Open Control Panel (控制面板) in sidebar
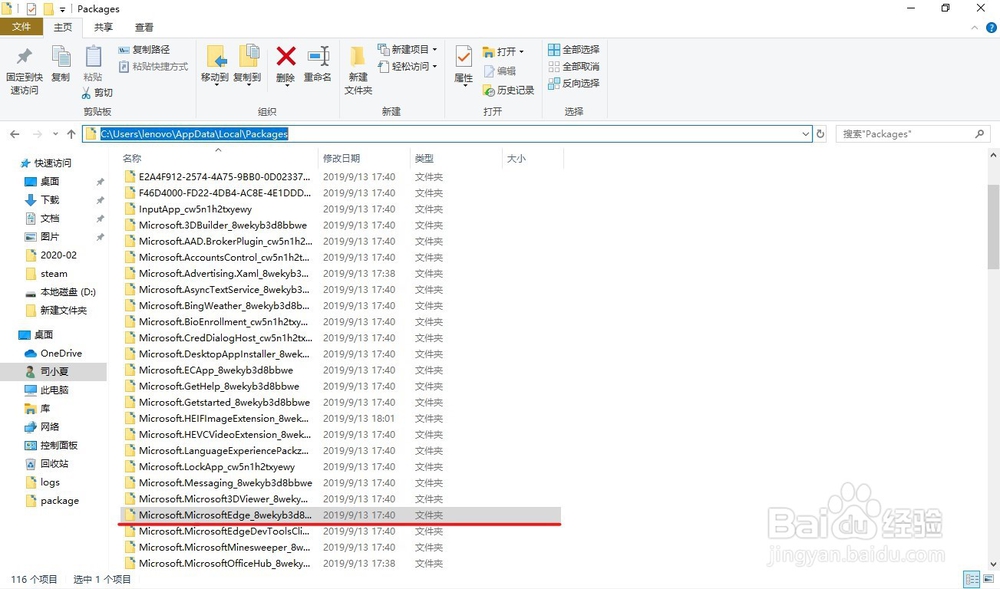Screen dimensions: 1000x589 (x=50, y=446)
